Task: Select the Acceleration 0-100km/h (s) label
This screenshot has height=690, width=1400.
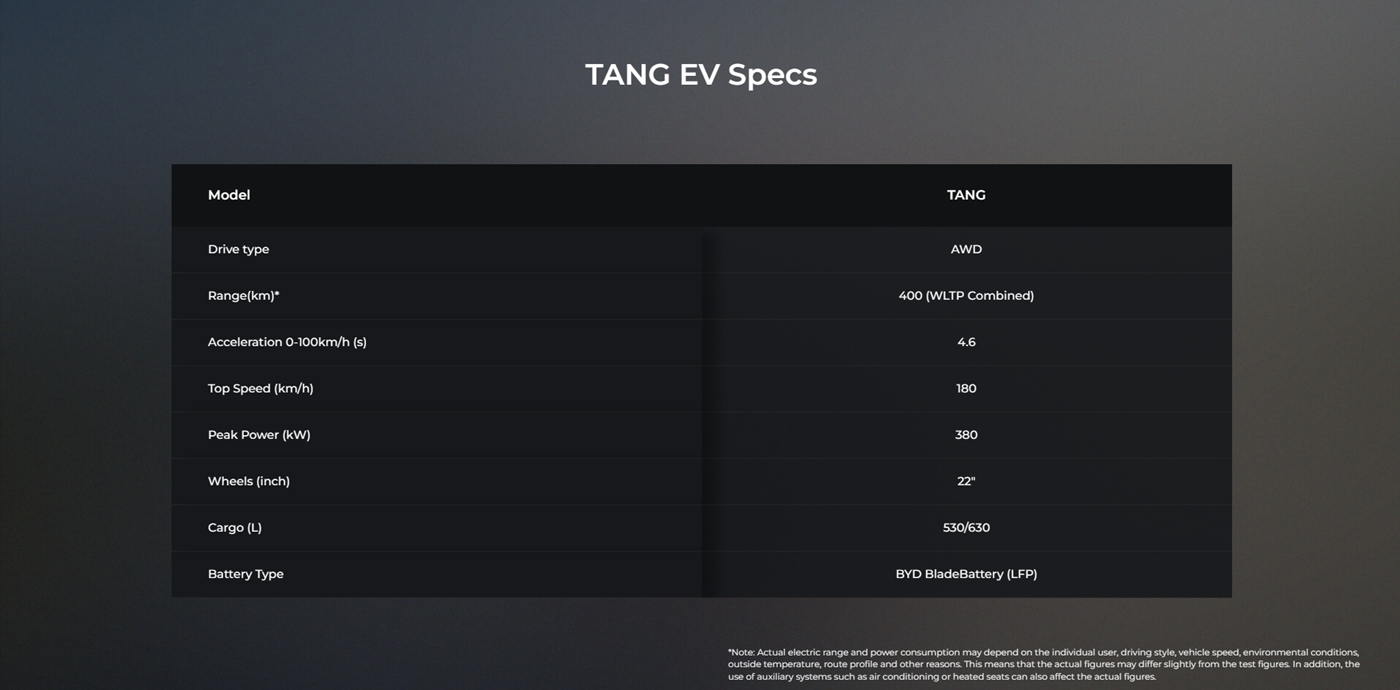Action: click(287, 342)
